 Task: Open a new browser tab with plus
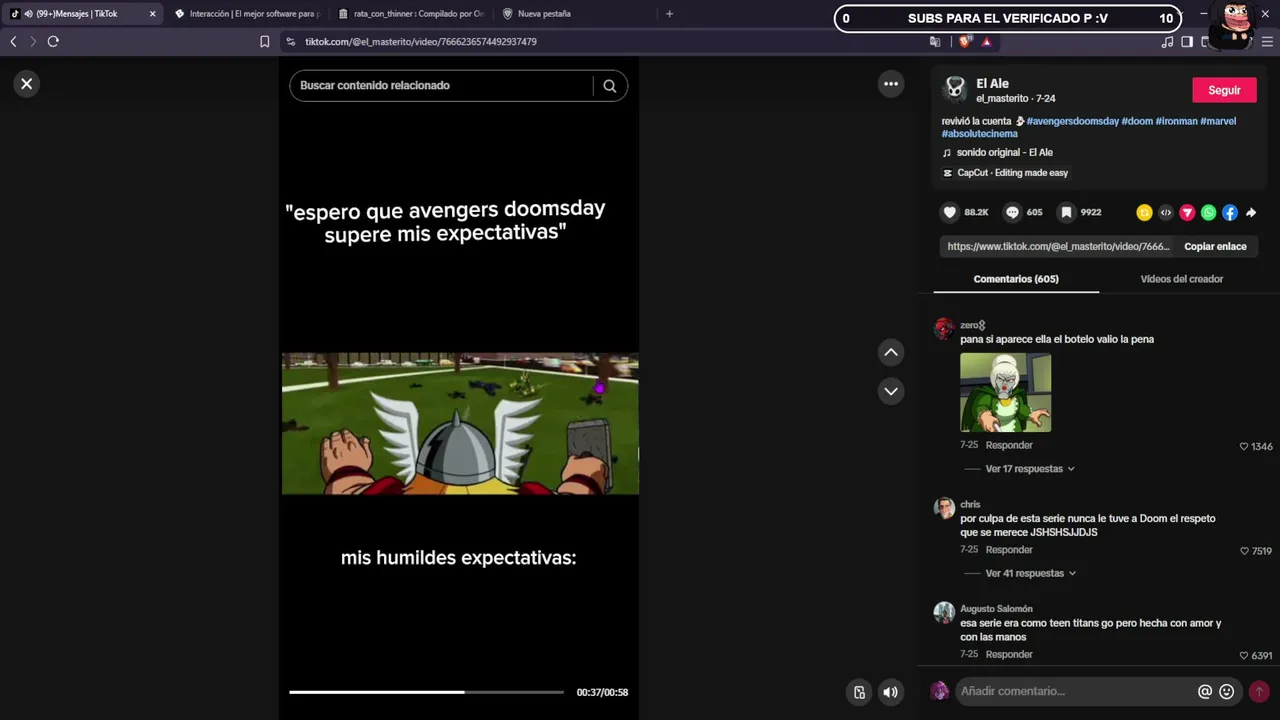tap(669, 14)
